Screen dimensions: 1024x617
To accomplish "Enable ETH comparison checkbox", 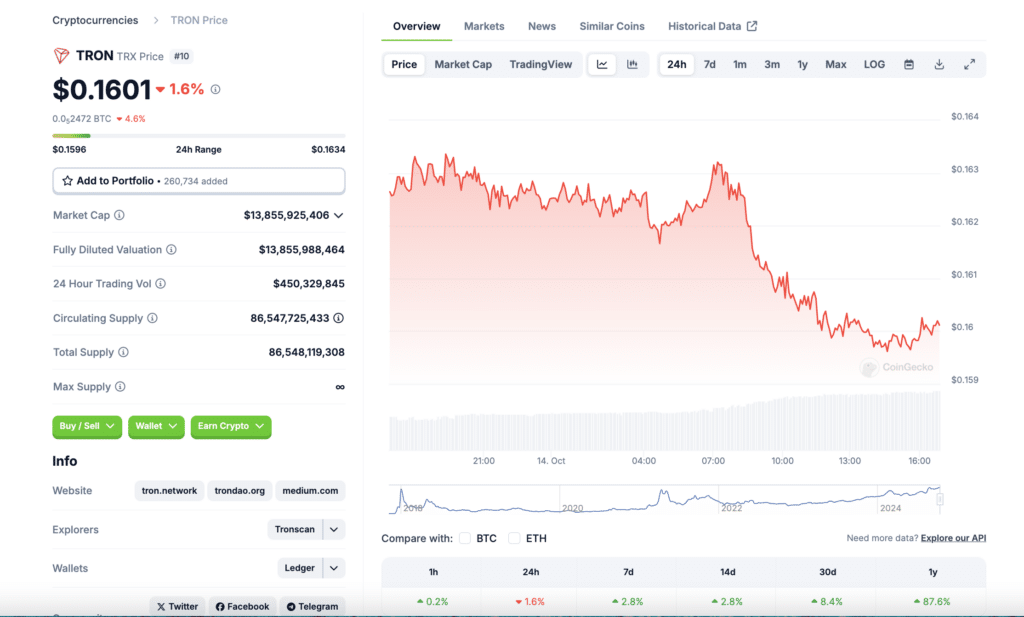I will coord(515,538).
